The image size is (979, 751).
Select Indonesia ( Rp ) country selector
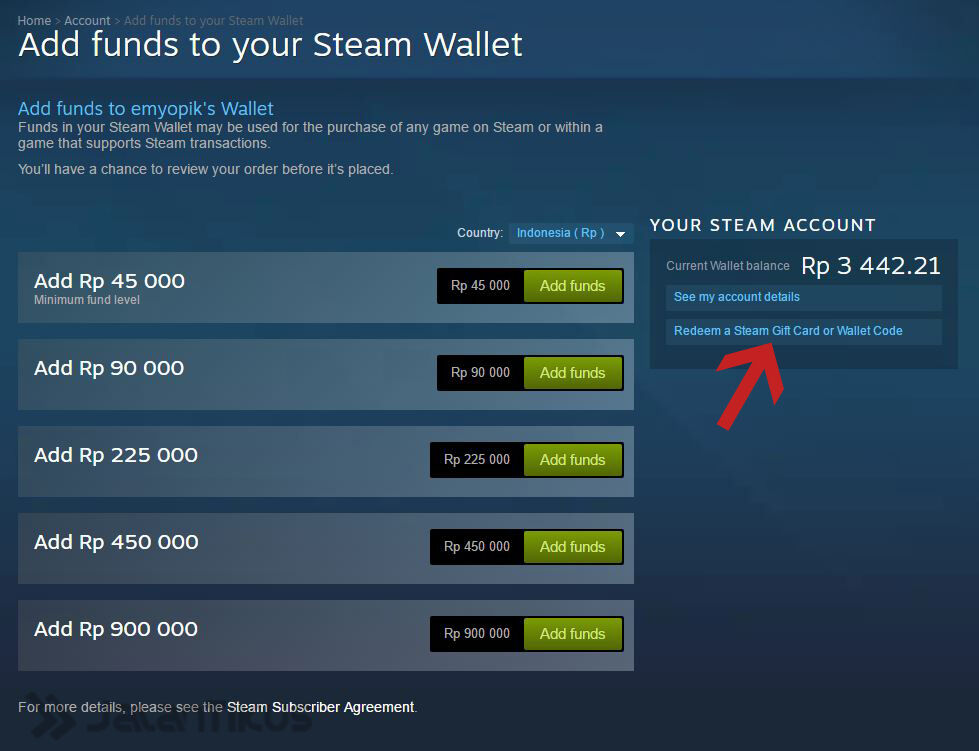click(x=571, y=233)
